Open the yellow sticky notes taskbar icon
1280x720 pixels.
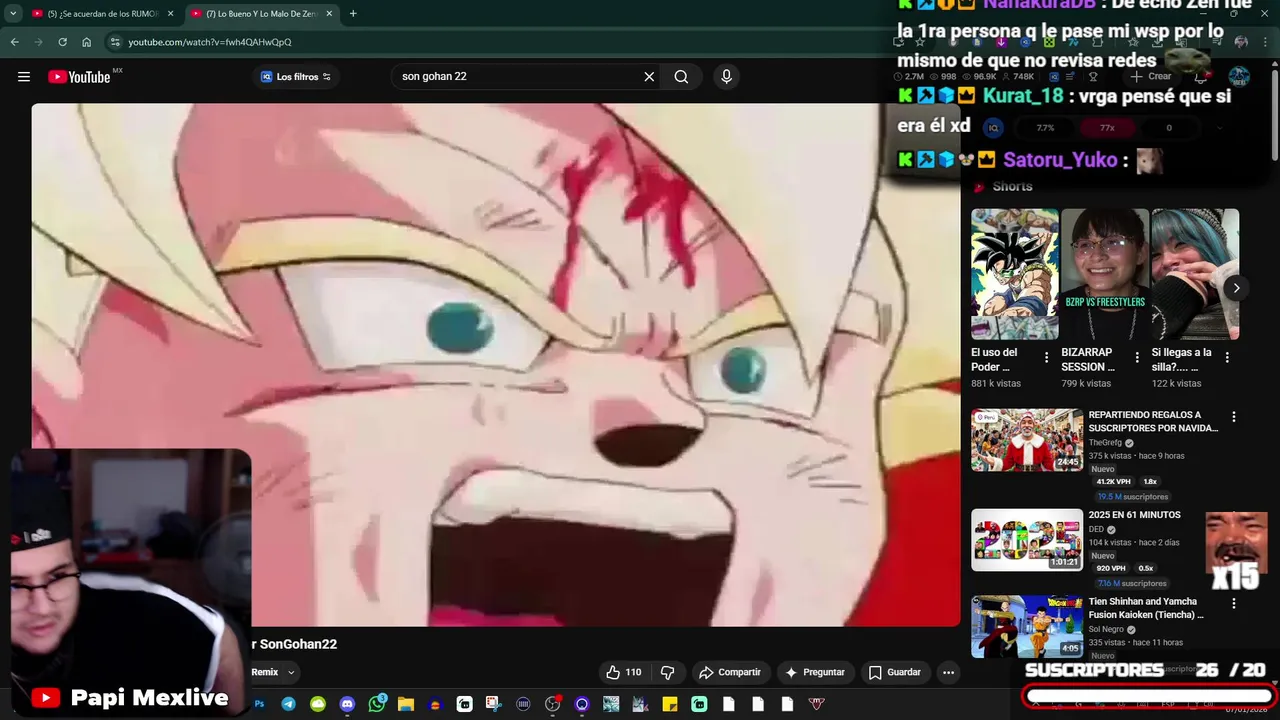[669, 704]
